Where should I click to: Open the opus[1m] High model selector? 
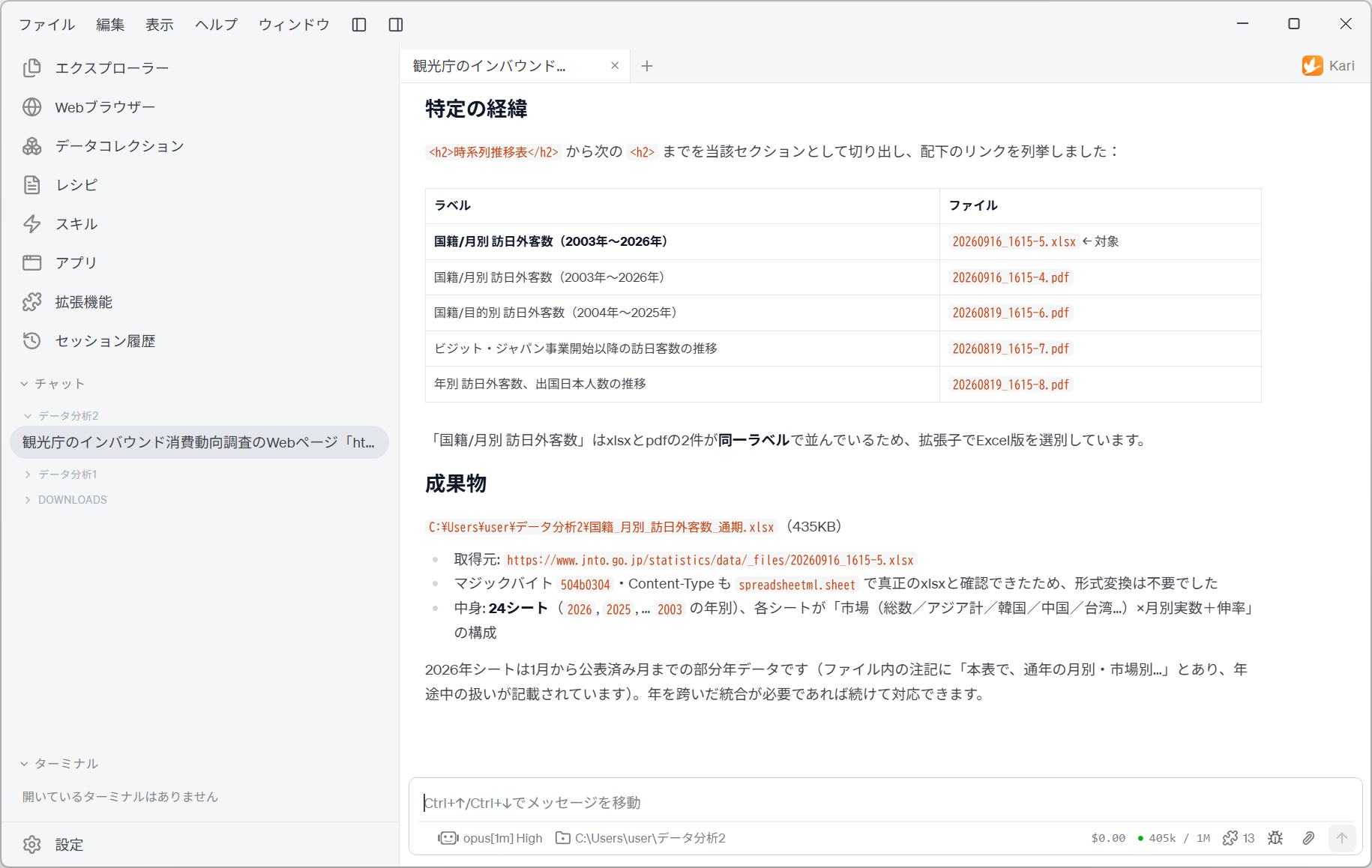point(490,838)
